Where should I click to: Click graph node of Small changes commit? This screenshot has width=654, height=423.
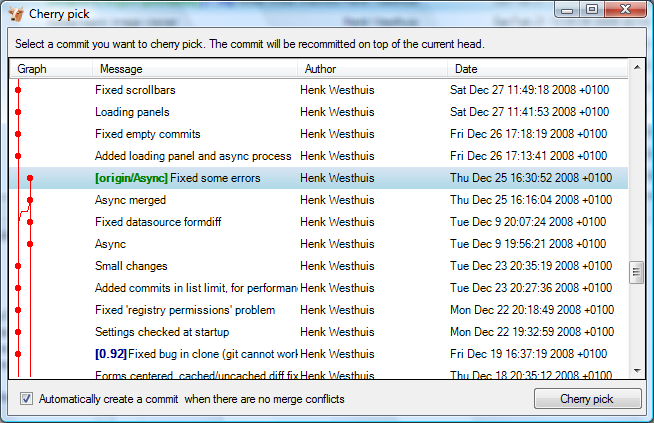(18, 266)
